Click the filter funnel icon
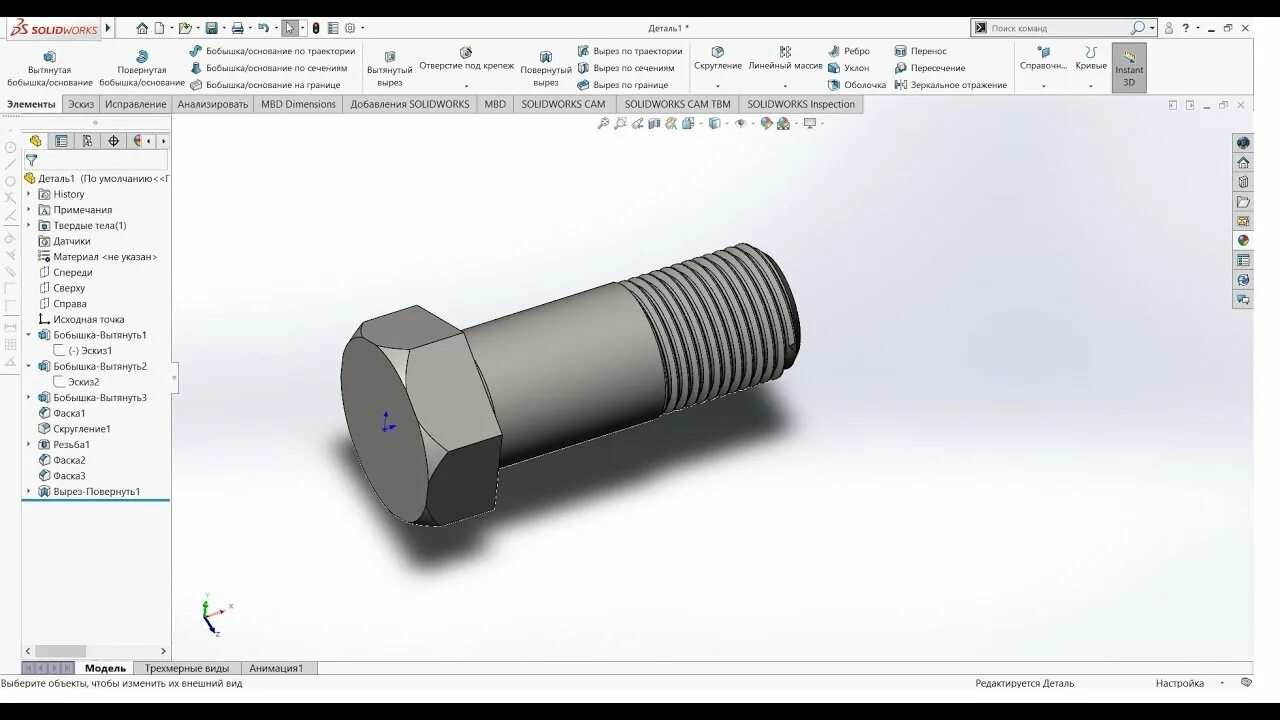This screenshot has height=720, width=1280. pos(31,160)
